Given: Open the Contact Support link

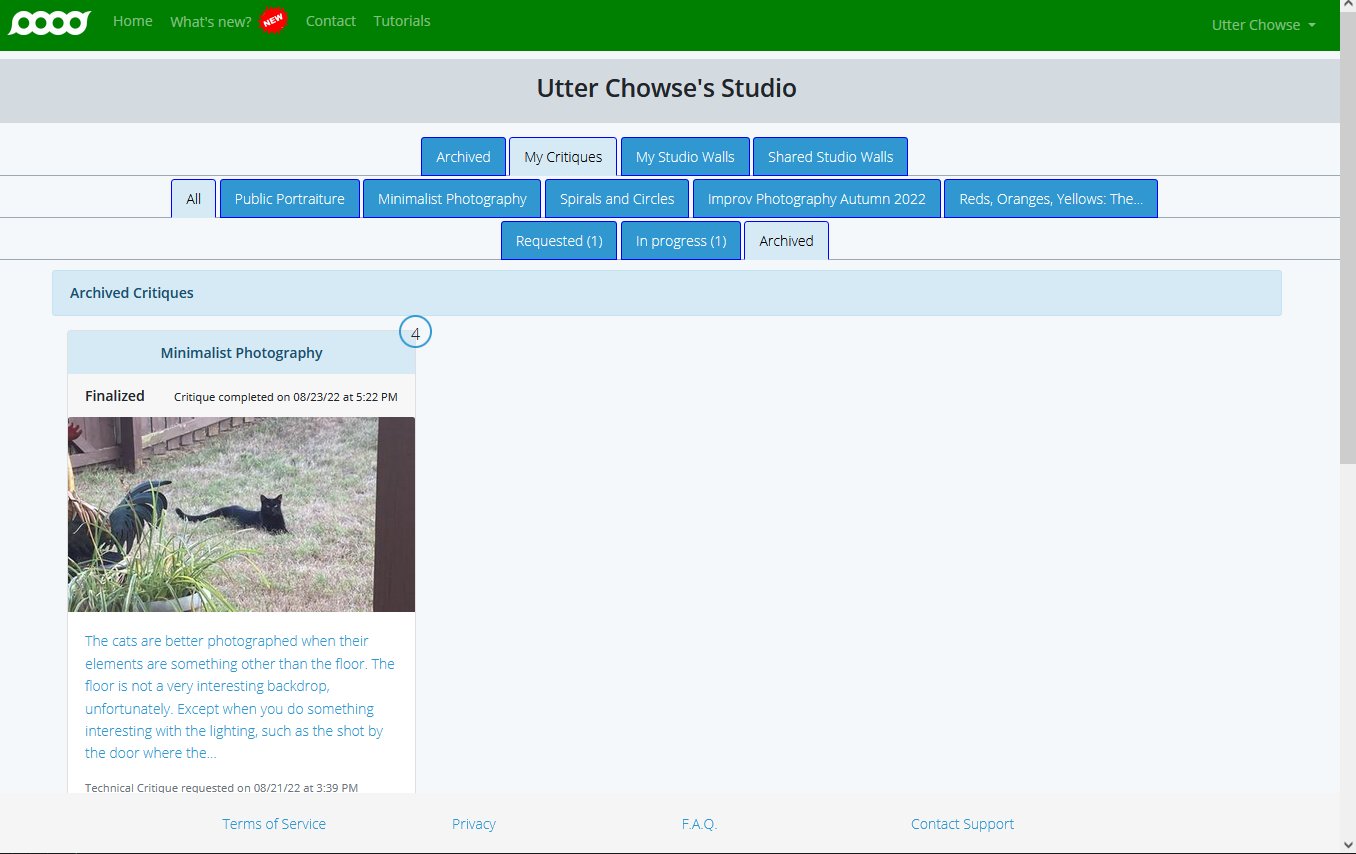Looking at the screenshot, I should 962,824.
